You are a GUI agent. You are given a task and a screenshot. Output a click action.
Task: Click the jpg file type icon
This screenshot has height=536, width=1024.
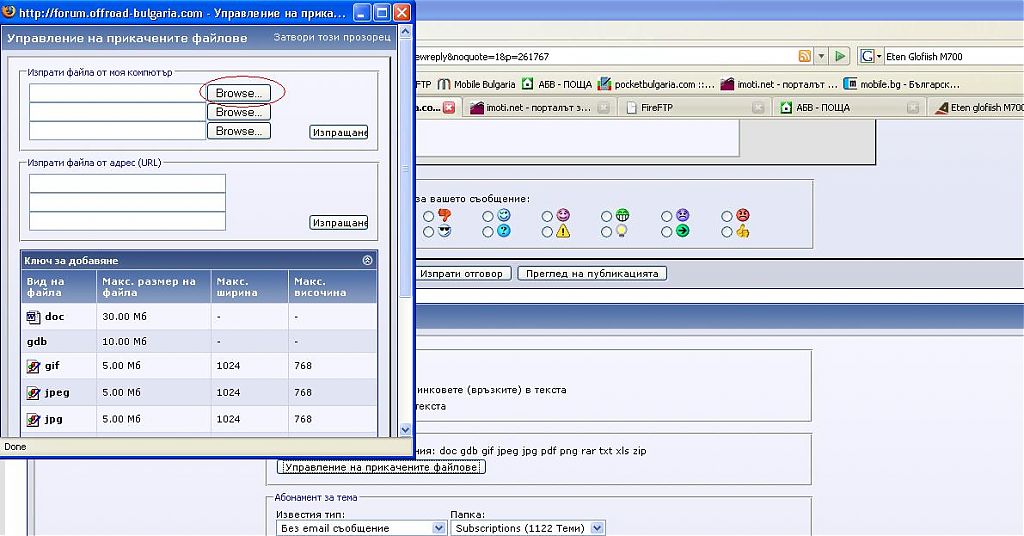(x=33, y=420)
